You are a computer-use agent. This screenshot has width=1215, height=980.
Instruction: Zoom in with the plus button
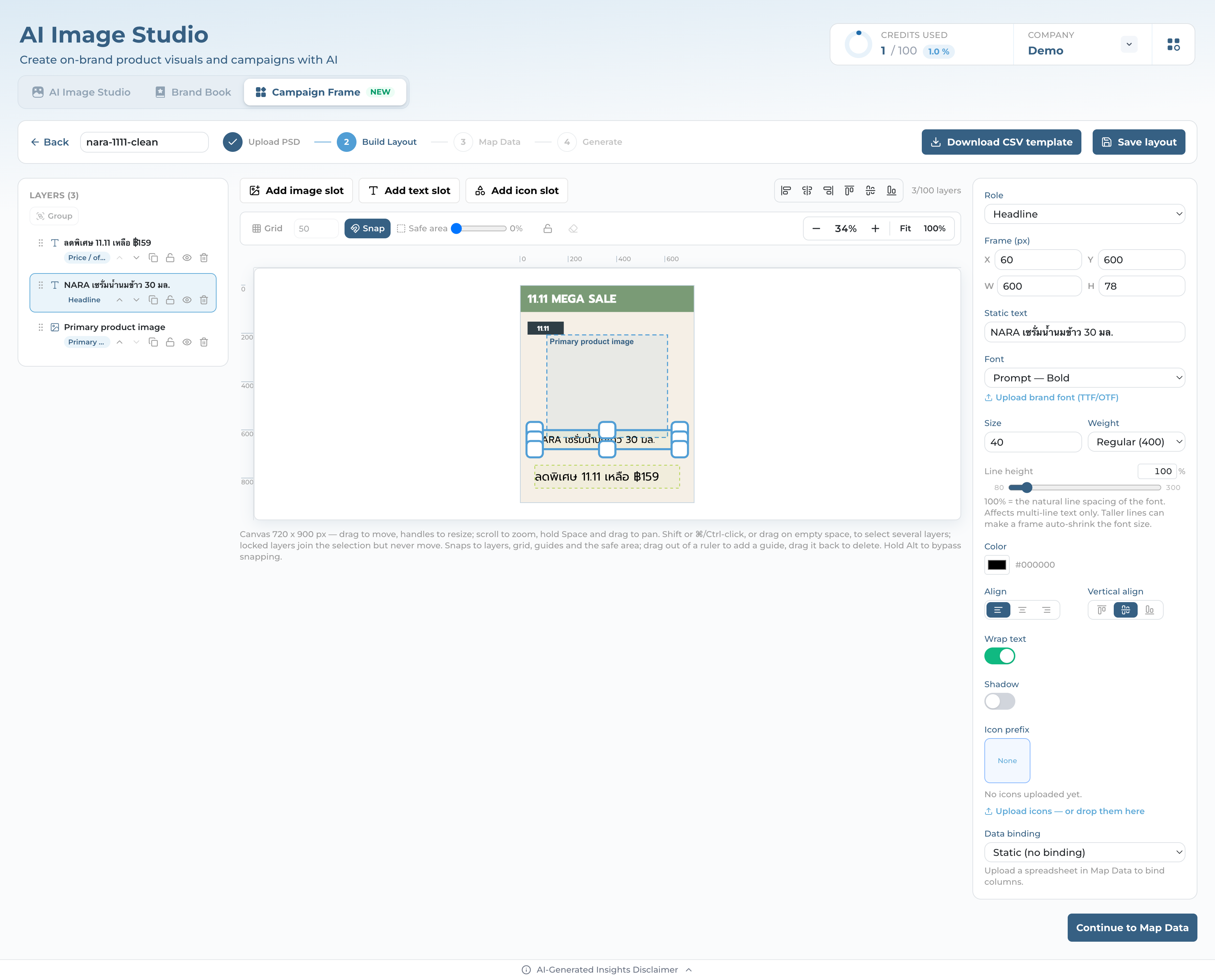tap(875, 228)
